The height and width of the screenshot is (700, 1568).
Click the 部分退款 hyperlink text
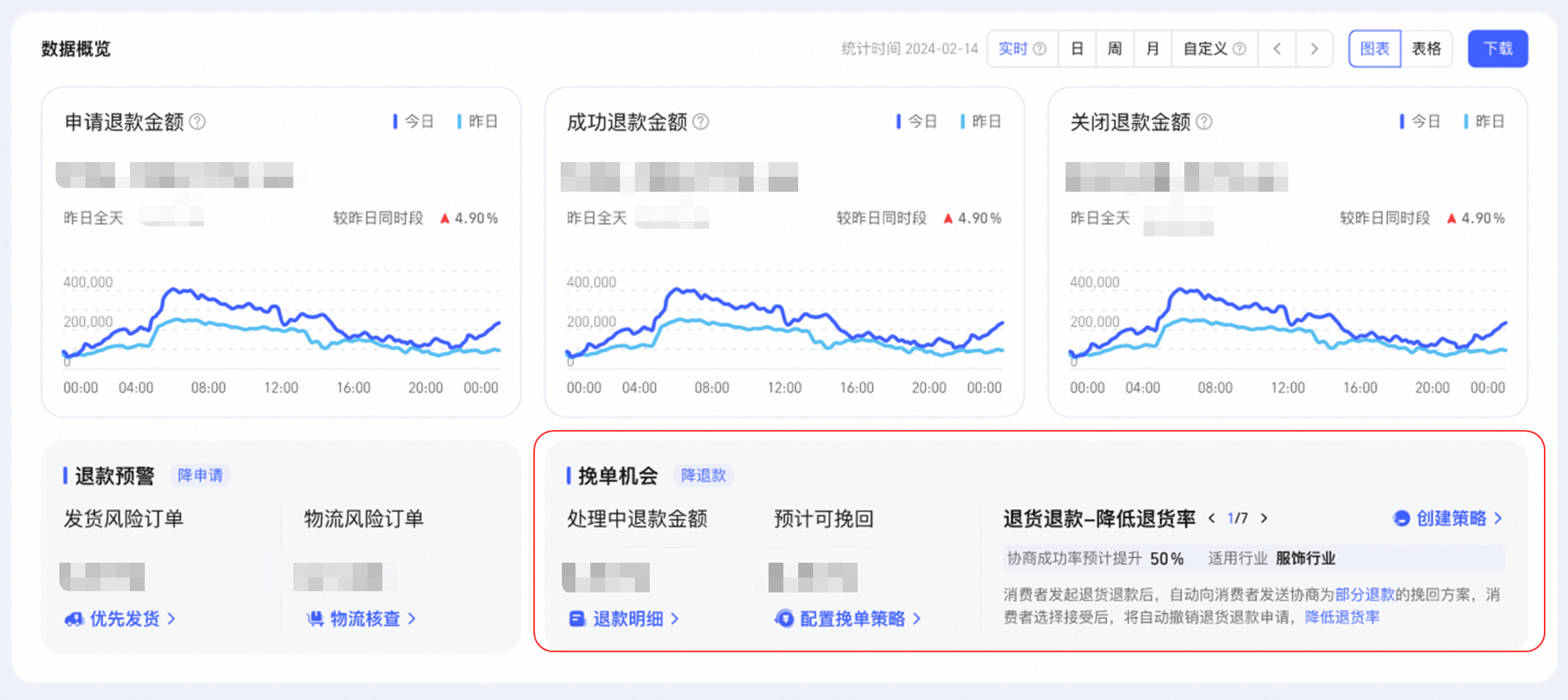pos(1364,594)
